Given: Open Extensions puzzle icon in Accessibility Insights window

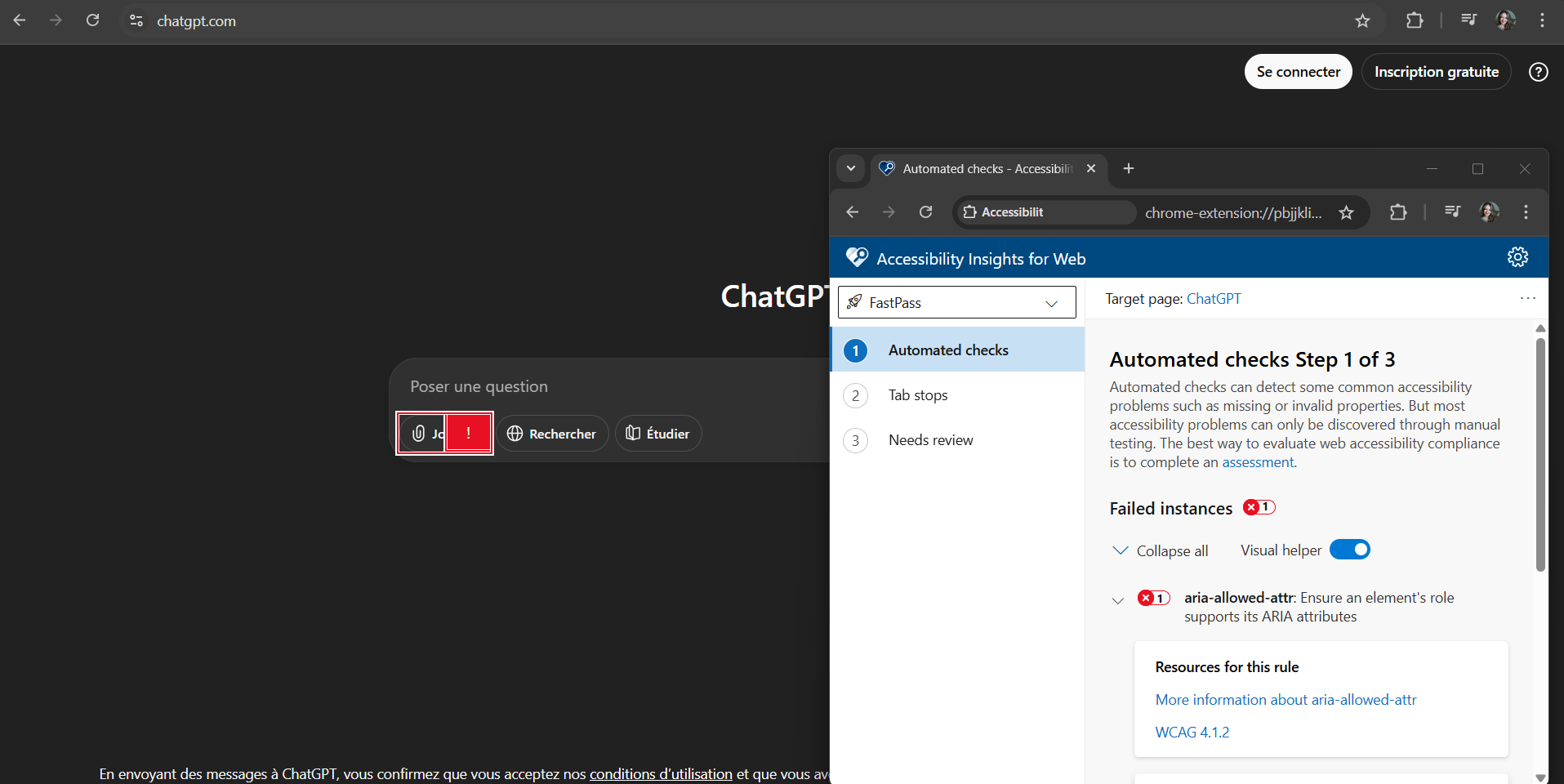Looking at the screenshot, I should pyautogui.click(x=1398, y=212).
